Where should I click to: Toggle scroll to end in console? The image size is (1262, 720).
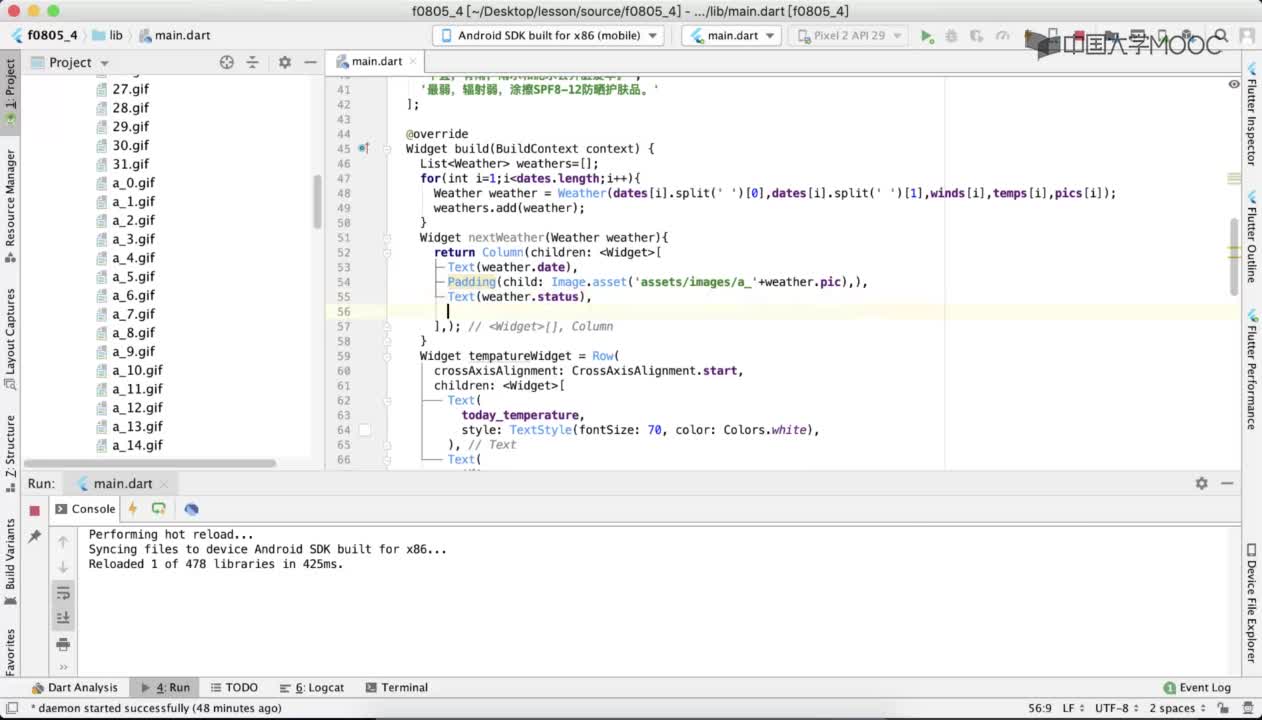[63, 618]
